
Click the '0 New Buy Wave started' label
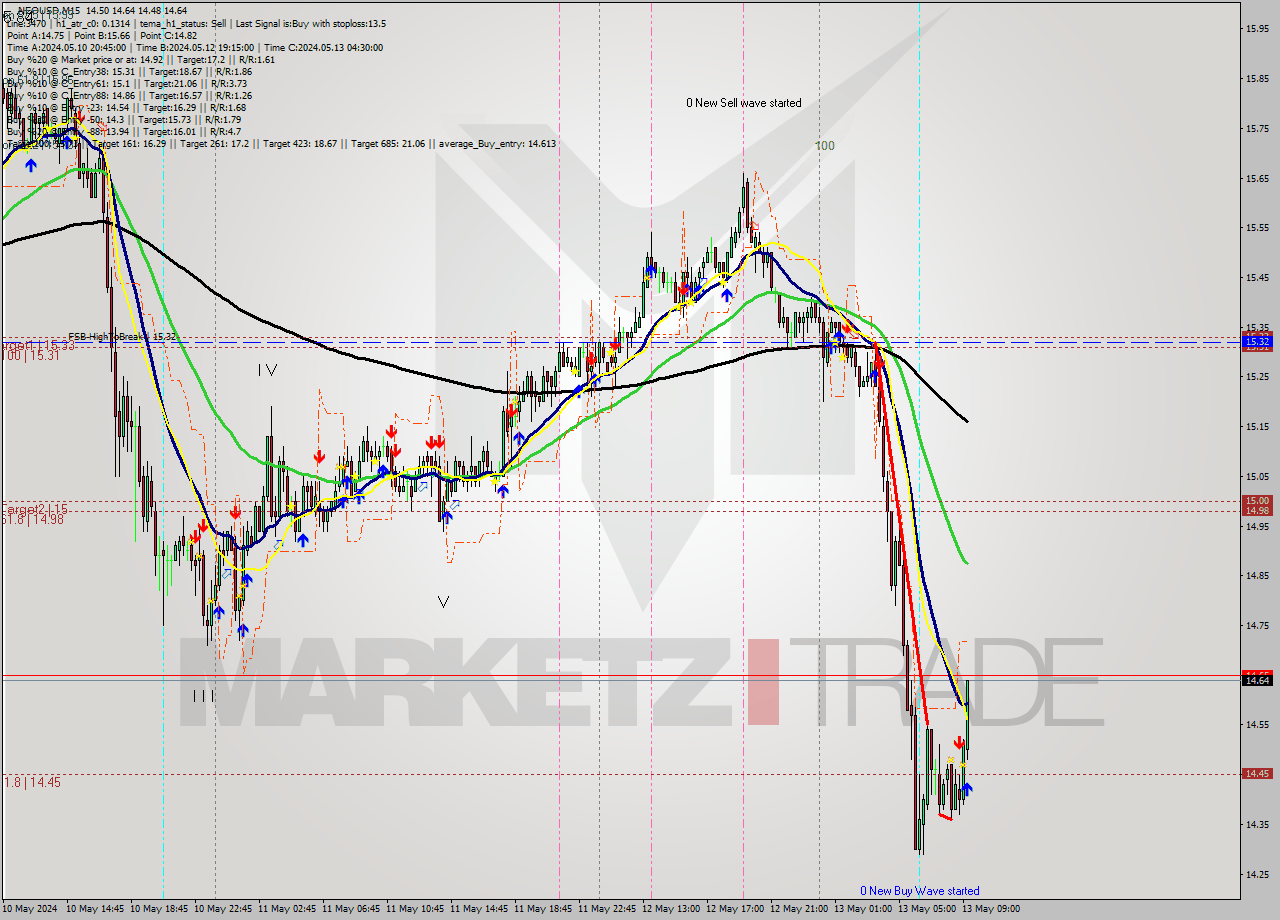[920, 891]
